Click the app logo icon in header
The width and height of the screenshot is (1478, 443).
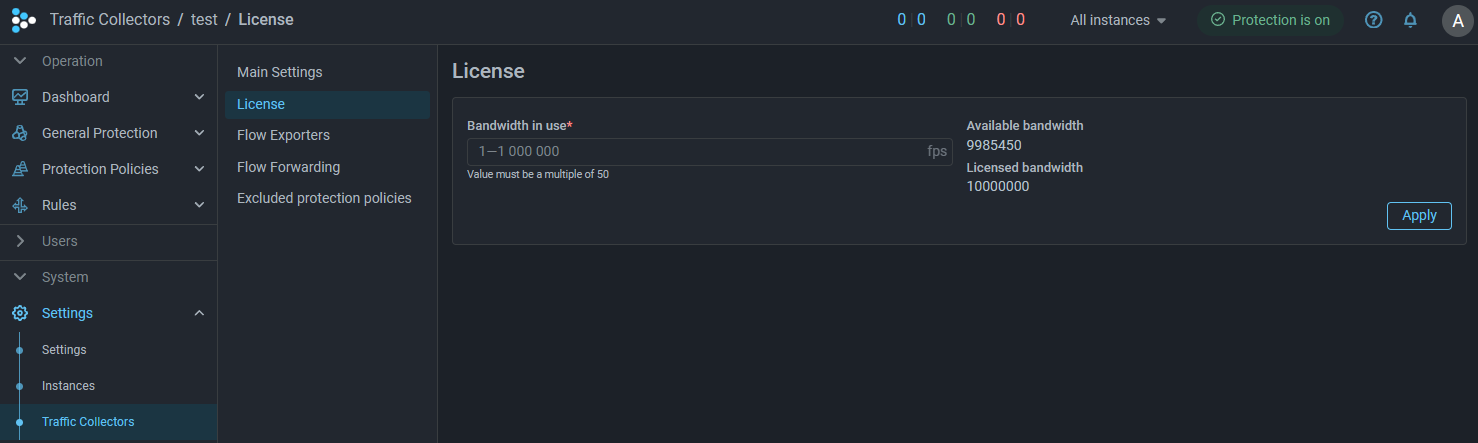click(23, 20)
